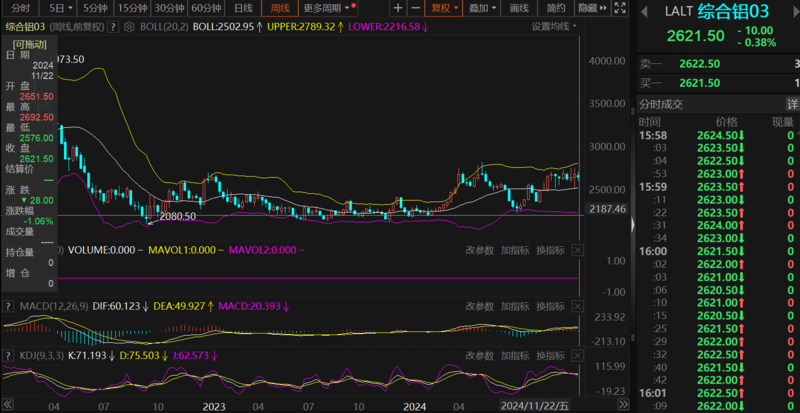The image size is (800, 413).
Task: Click 换指标 in the KDJ panel
Action: coord(550,354)
